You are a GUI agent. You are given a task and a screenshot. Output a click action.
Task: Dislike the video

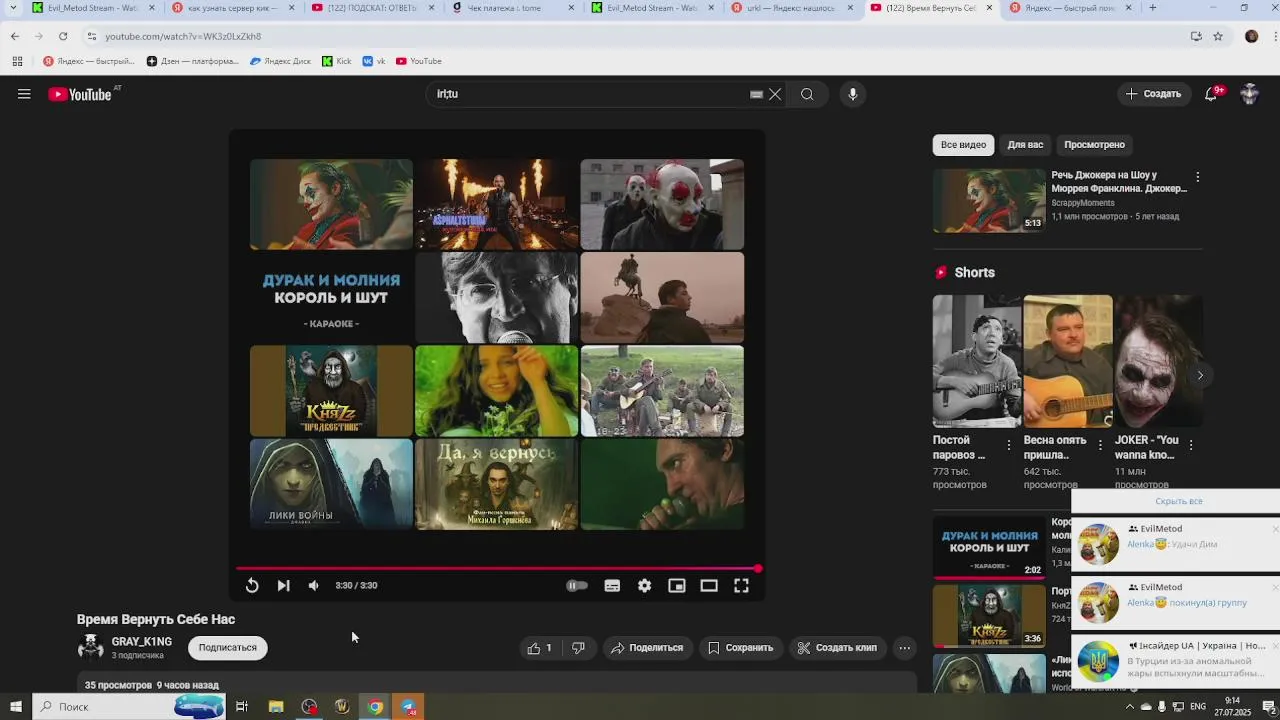point(578,648)
